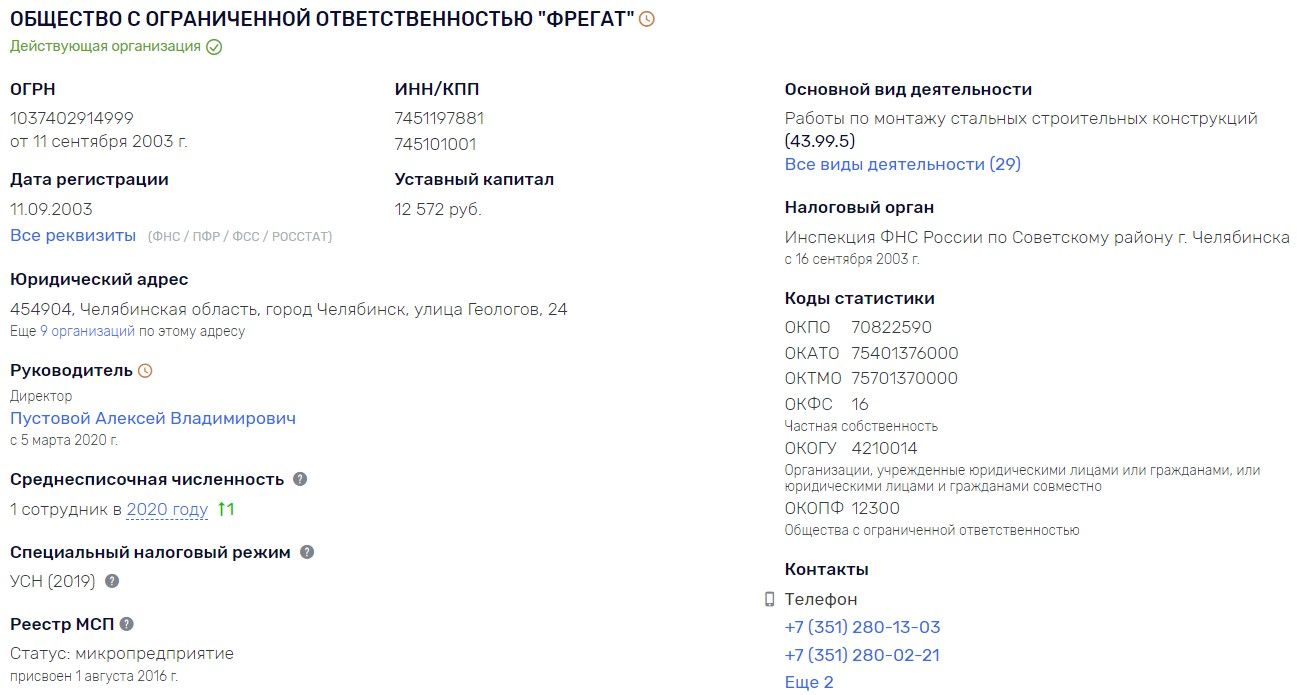Screen dimensions: 1297x695
Task: Expand Все виды деятельности (29)
Action: pos(903,164)
